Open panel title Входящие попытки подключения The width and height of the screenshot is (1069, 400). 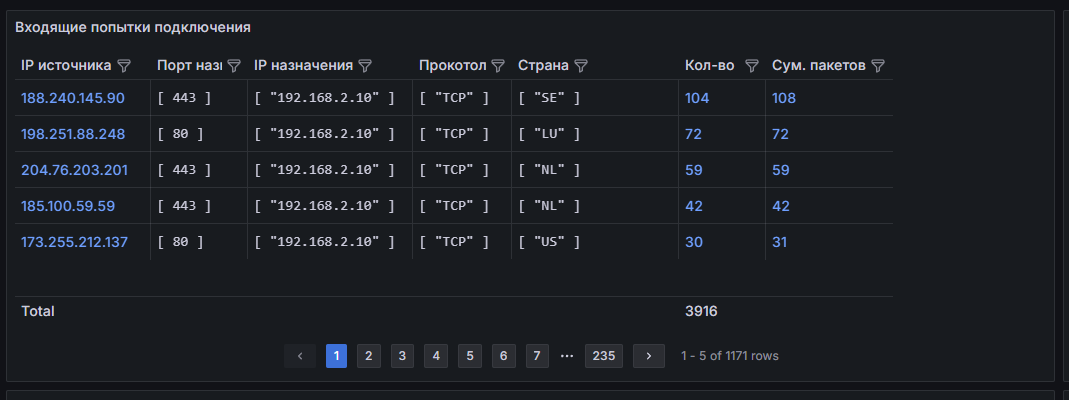pyautogui.click(x=133, y=28)
